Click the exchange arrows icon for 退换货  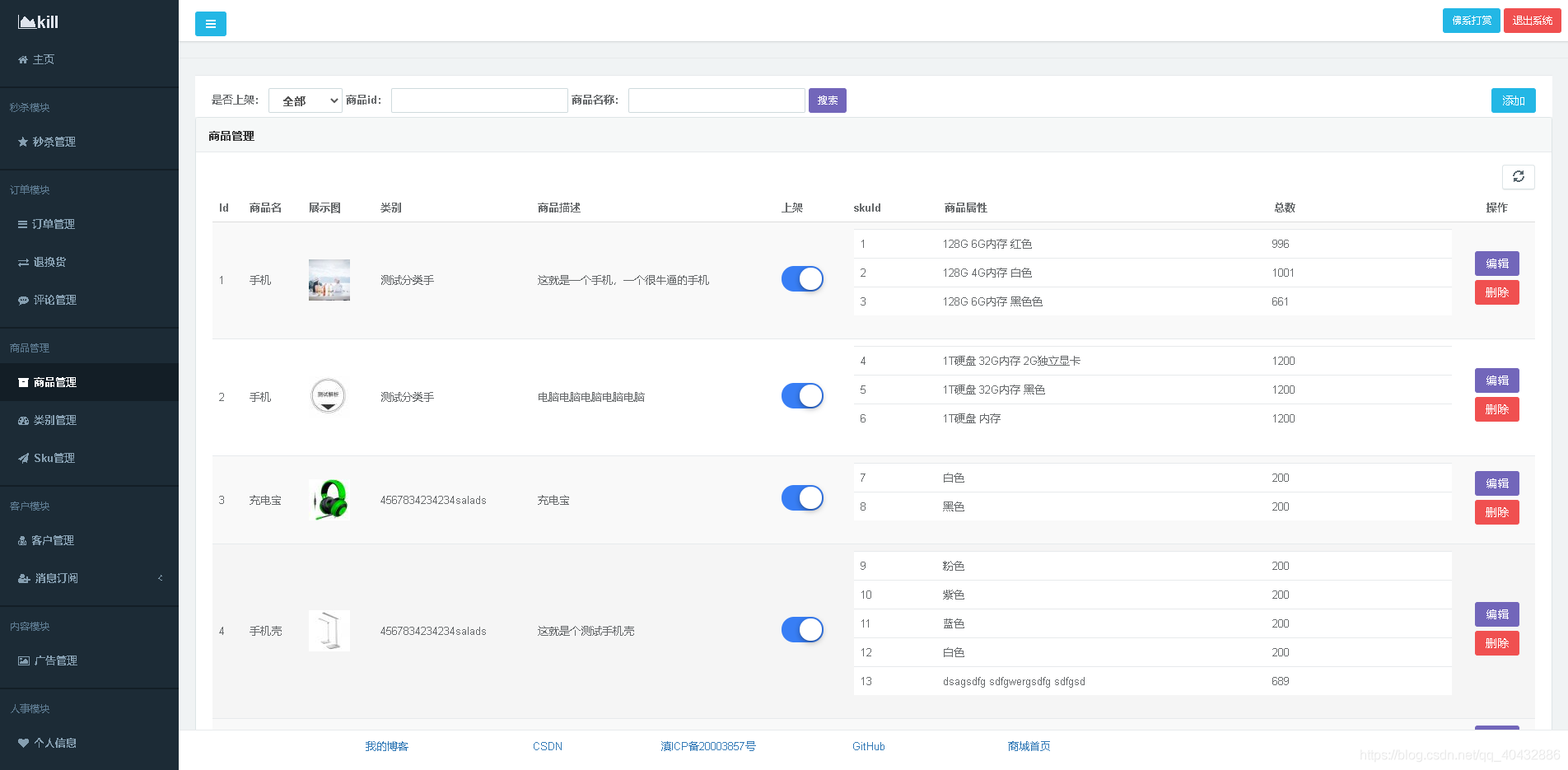[23, 263]
